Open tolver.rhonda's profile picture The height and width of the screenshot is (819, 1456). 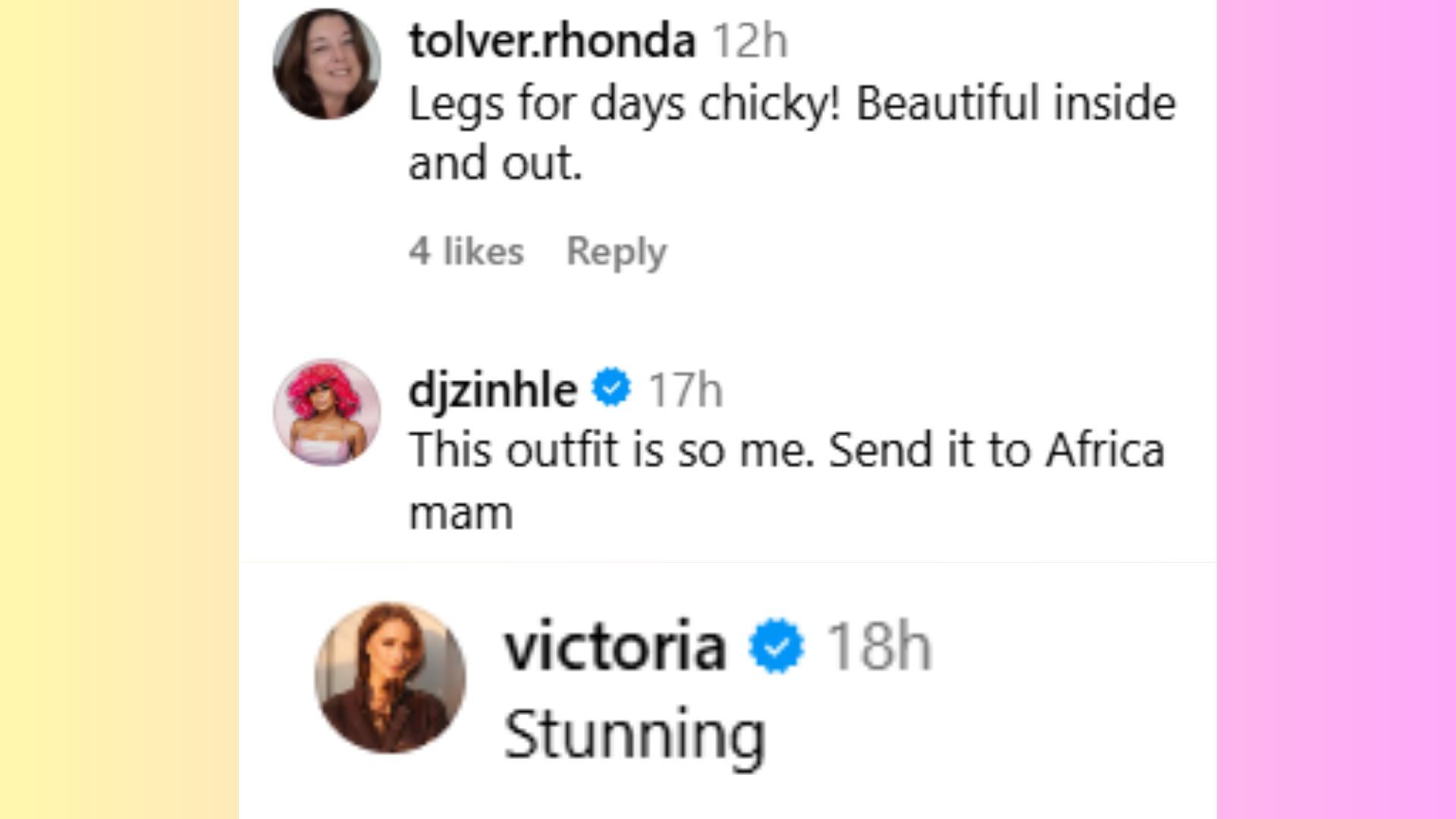(x=327, y=64)
